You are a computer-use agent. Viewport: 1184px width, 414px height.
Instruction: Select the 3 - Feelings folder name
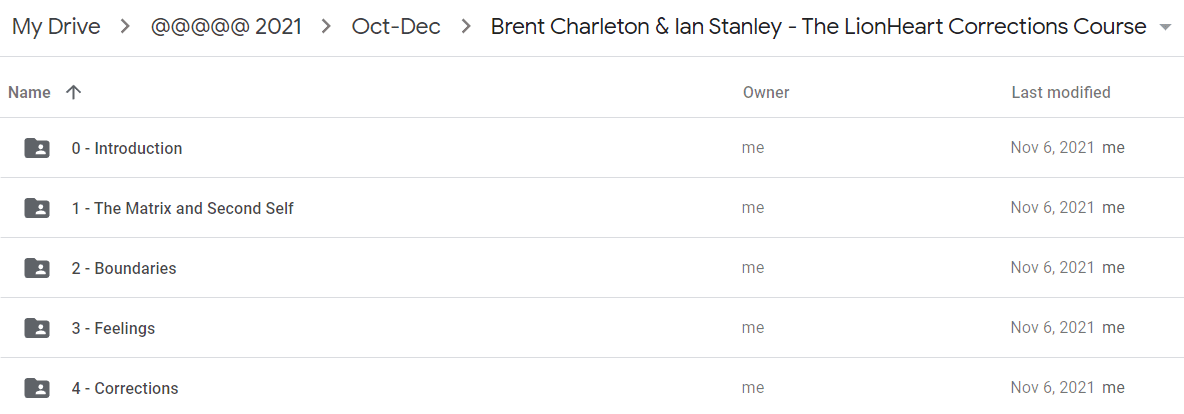113,328
